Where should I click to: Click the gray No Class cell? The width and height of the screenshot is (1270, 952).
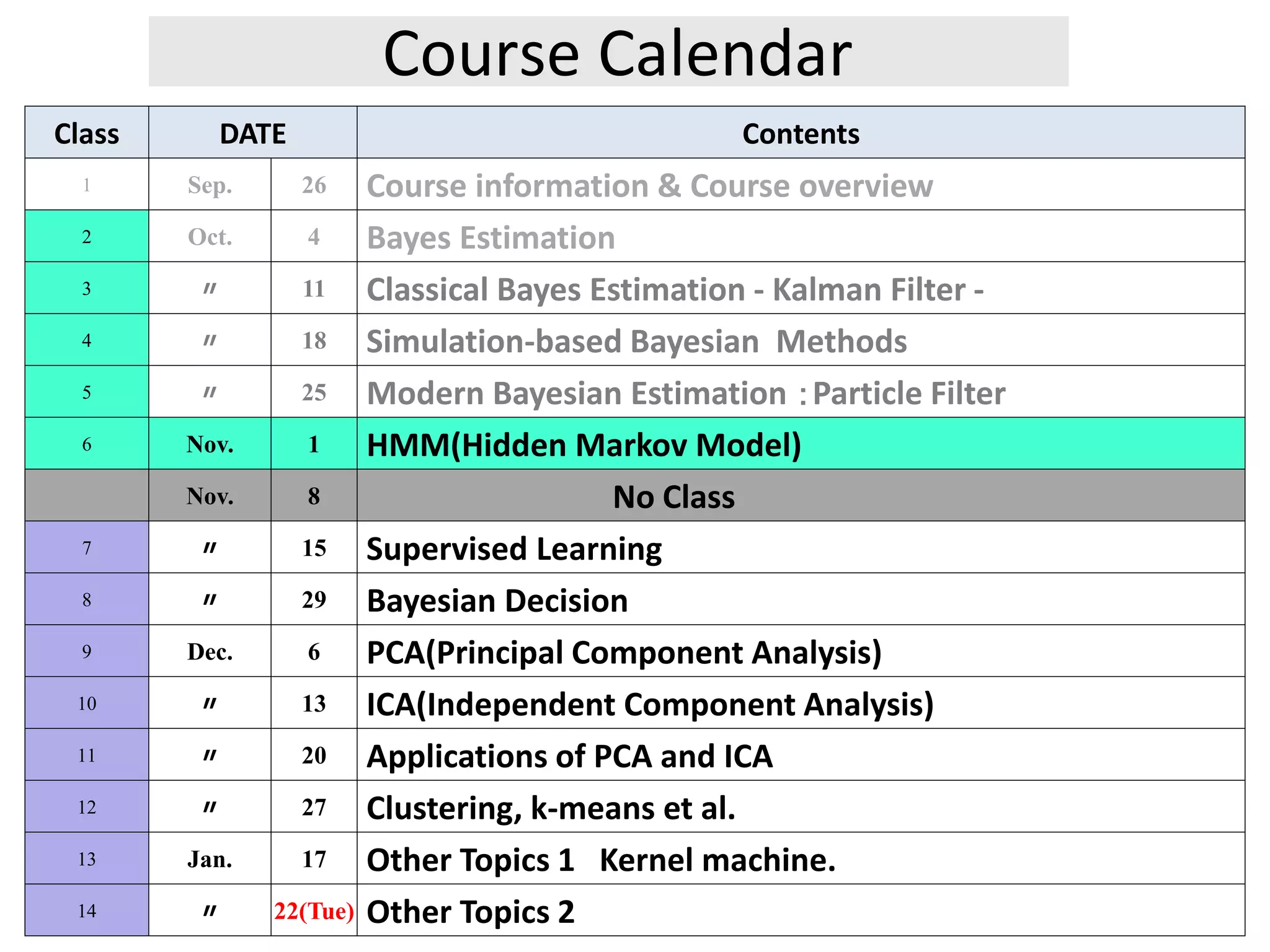(801, 496)
